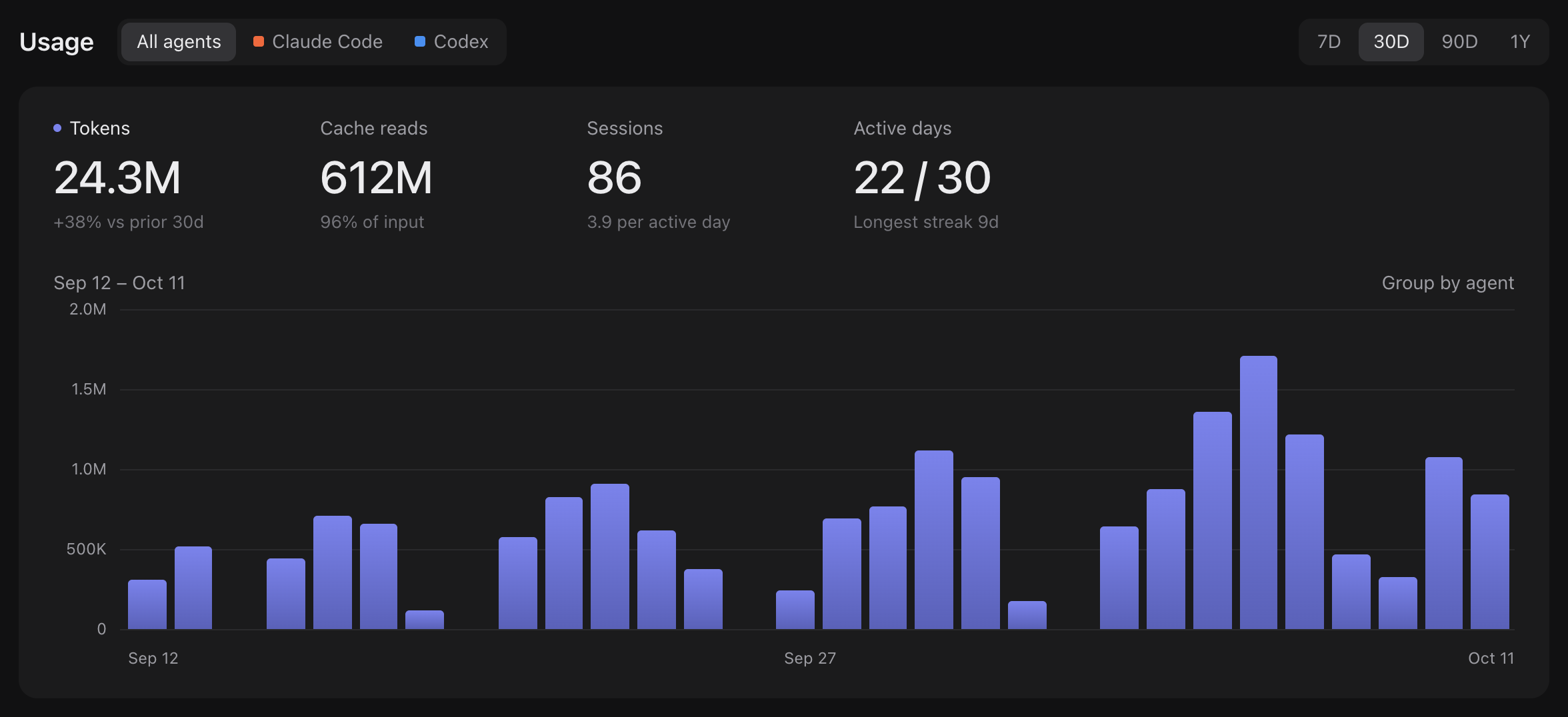Click the Usage heading
This screenshot has height=717, width=1568.
tap(57, 42)
